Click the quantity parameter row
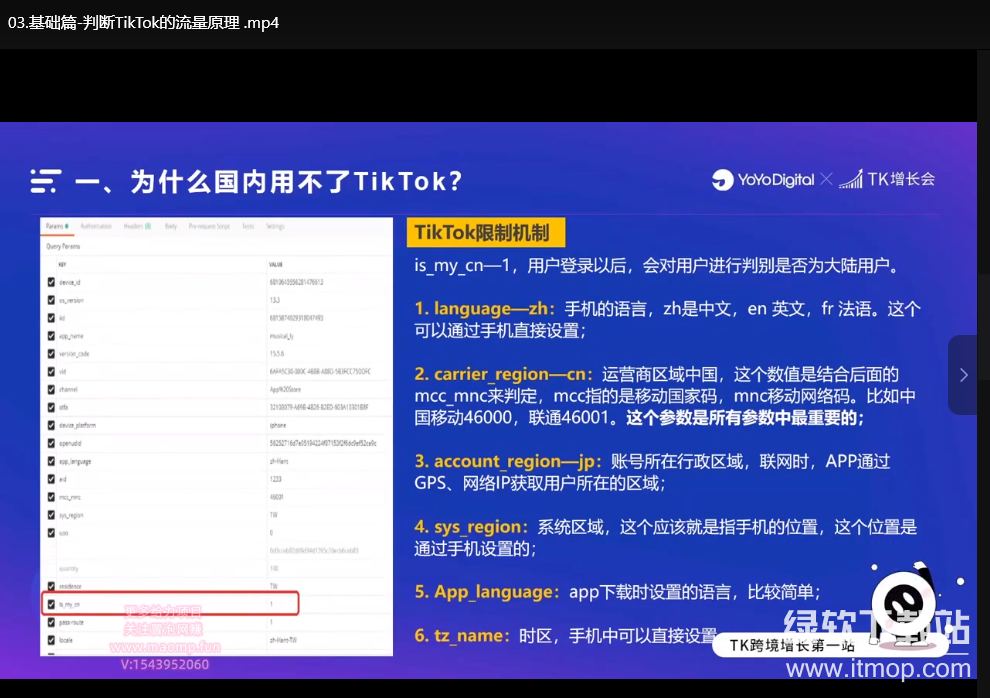Image resolution: width=990 pixels, height=698 pixels. point(216,569)
